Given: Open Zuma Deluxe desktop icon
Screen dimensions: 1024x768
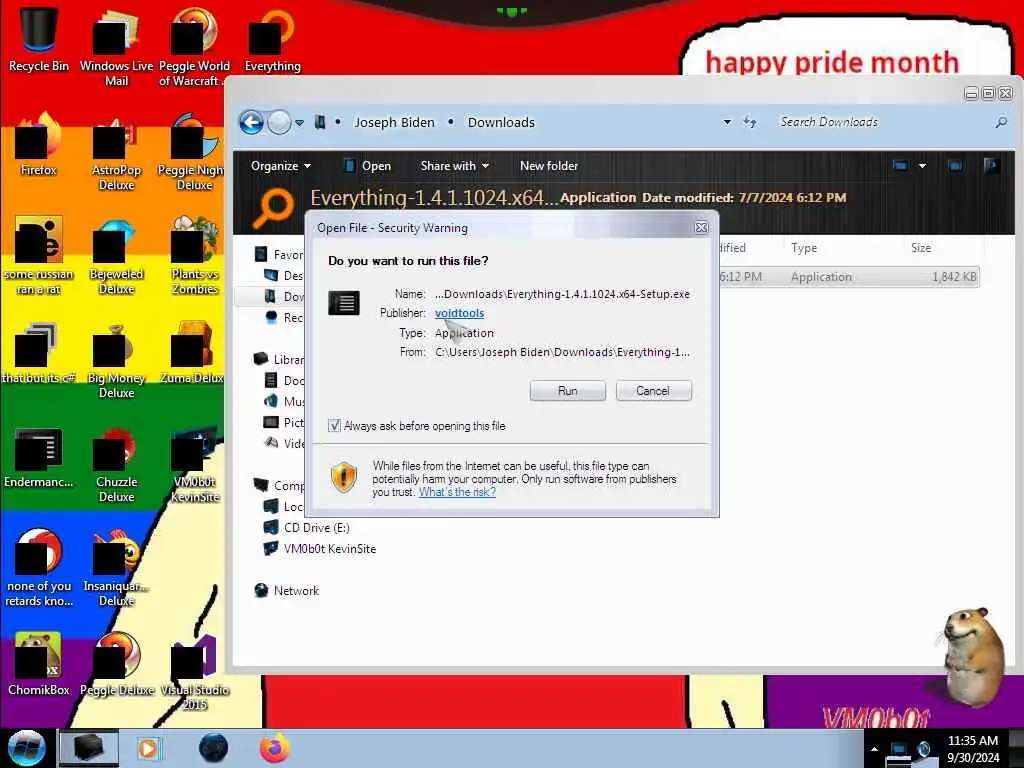Looking at the screenshot, I should [x=194, y=353].
